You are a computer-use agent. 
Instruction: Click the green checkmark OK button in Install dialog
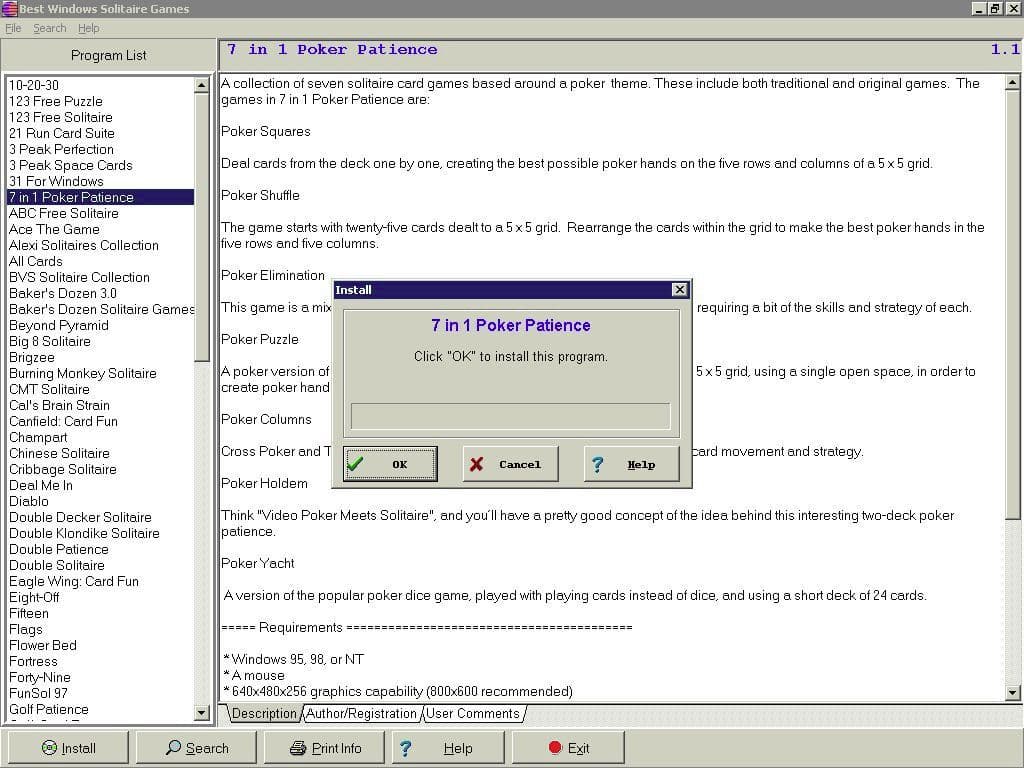(x=390, y=464)
